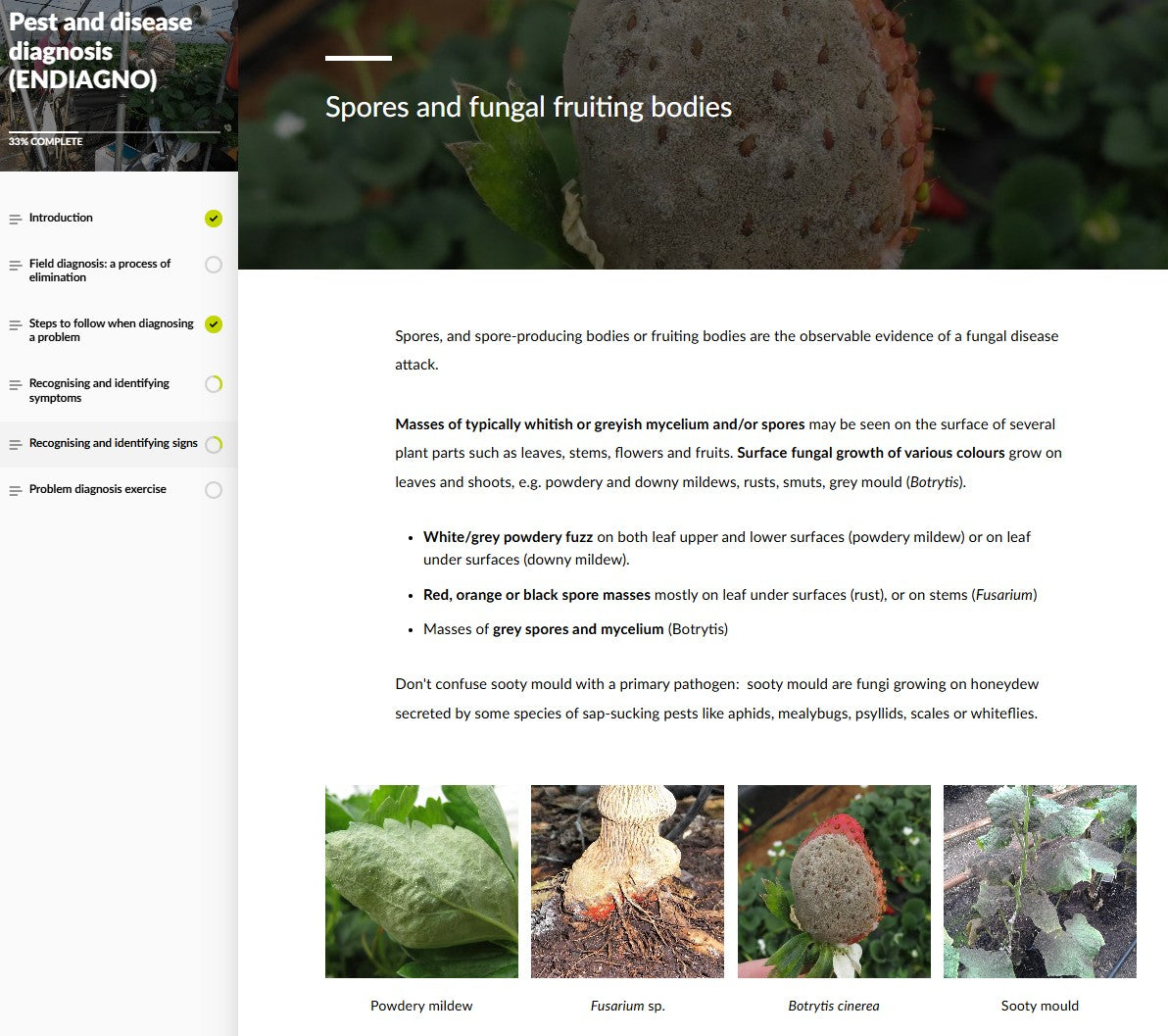Click the Recognising and identifying symptoms lesson icon
This screenshot has height=1036, width=1168.
click(x=15, y=384)
